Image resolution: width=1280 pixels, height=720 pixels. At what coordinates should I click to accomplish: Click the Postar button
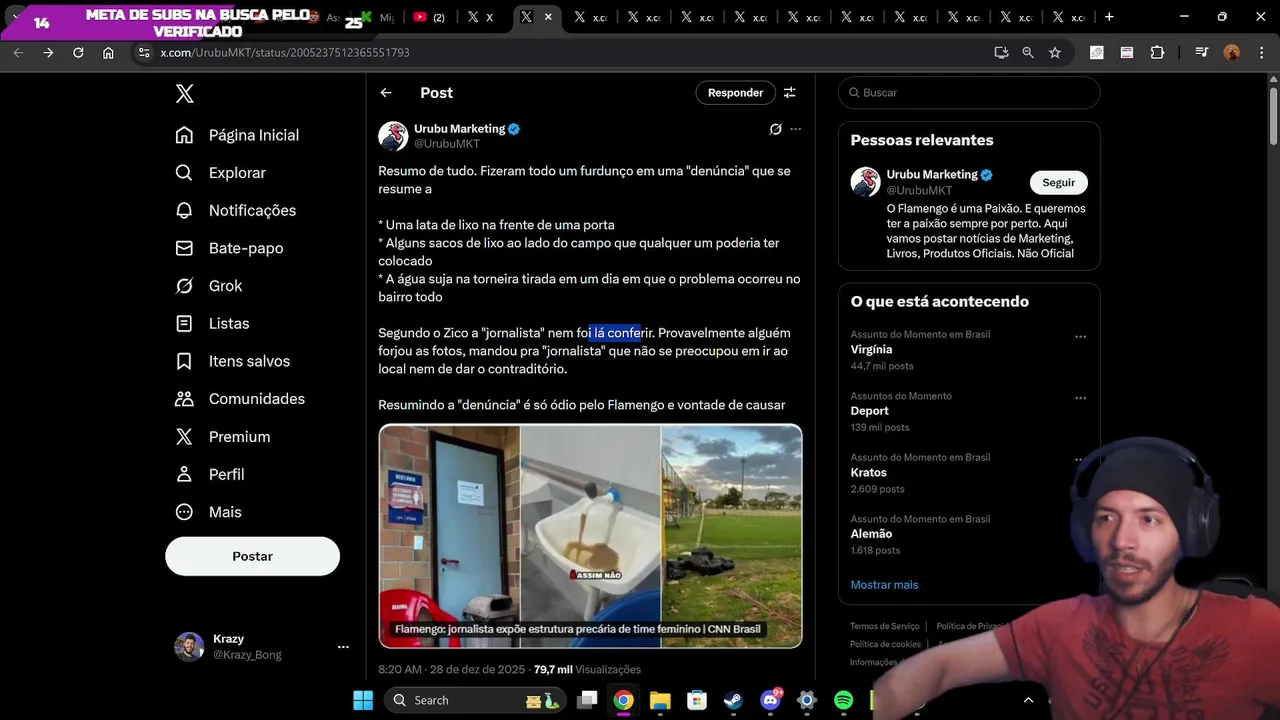tap(252, 556)
